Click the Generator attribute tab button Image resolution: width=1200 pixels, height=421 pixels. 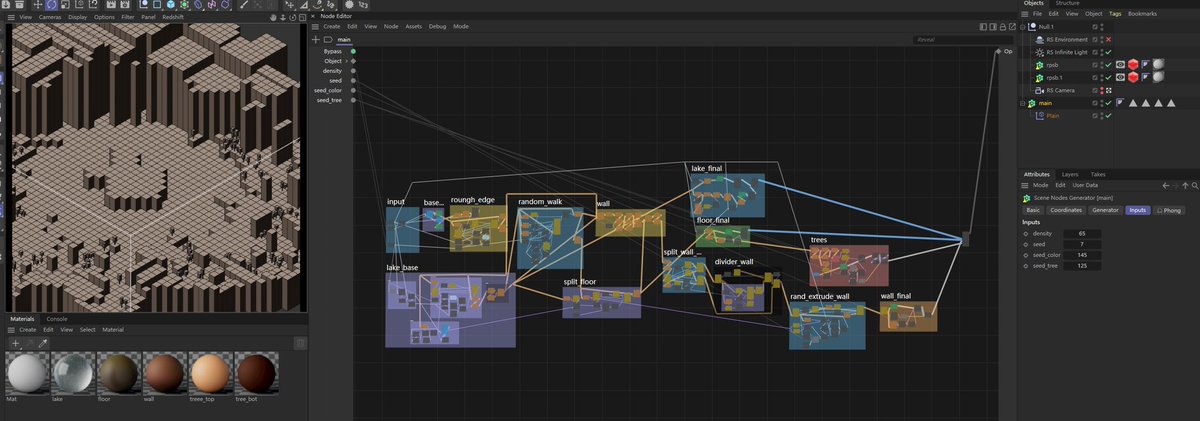(x=1105, y=210)
